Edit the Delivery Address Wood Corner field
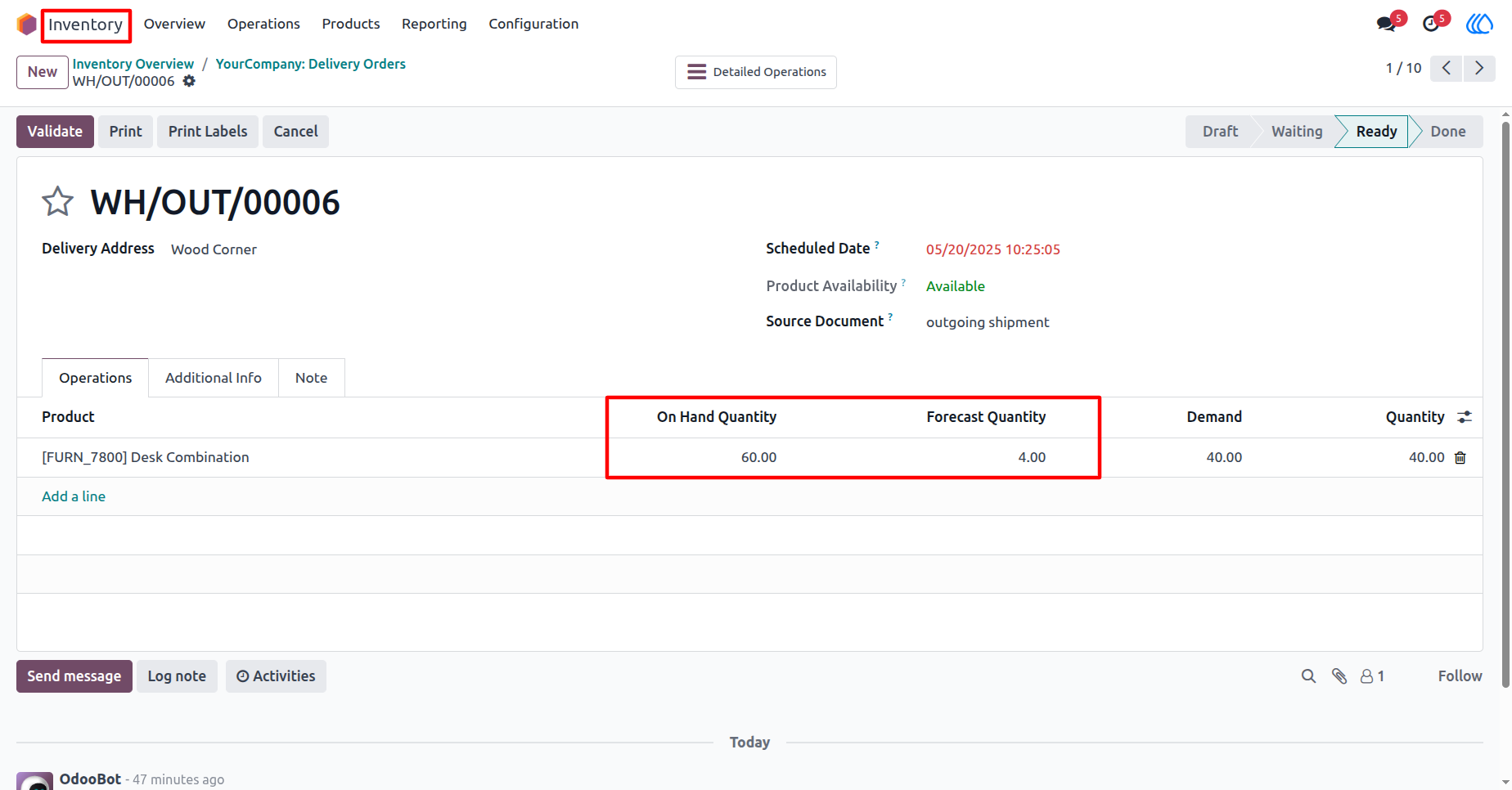This screenshot has width=1512, height=790. pos(214,249)
